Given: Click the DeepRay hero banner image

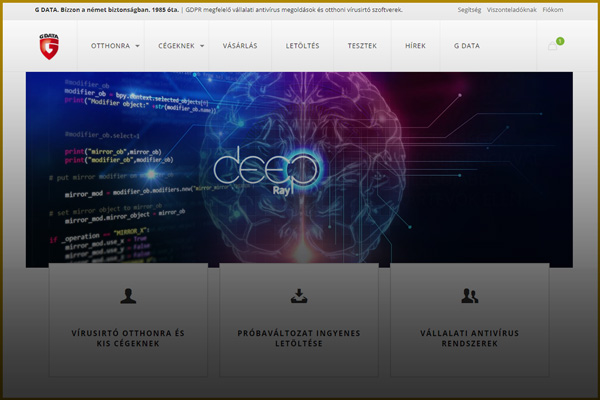Looking at the screenshot, I should 299,170.
